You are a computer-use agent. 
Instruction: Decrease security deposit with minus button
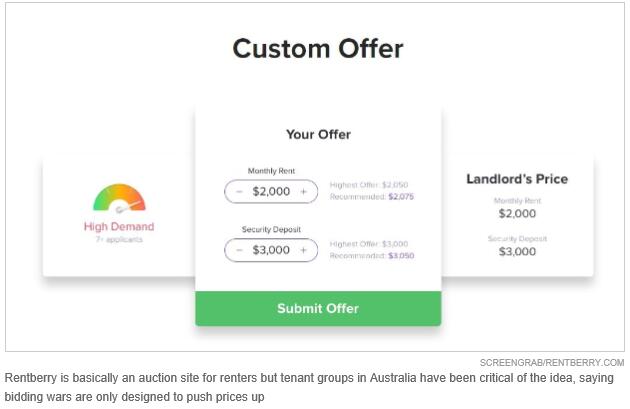click(240, 250)
